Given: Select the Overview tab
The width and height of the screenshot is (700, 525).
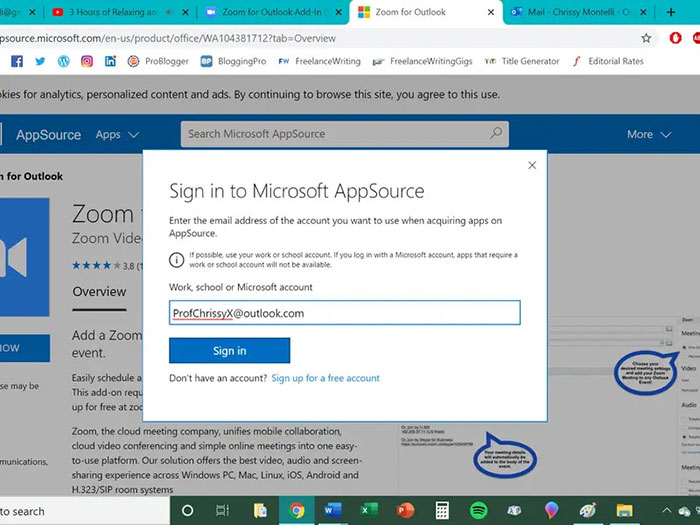Looking at the screenshot, I should pos(99,292).
